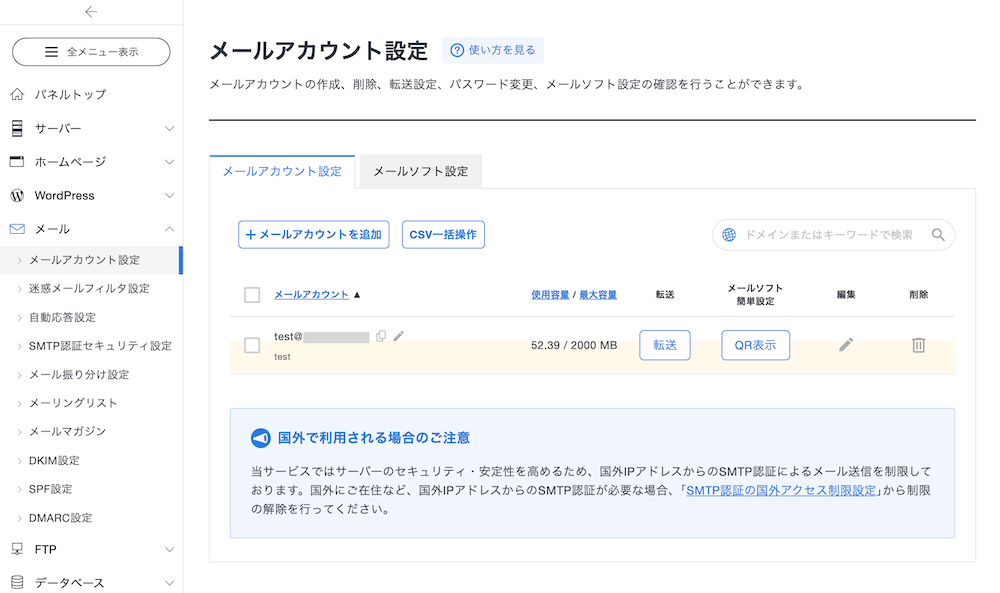Click the globe domain filter icon
Screen dimensions: 1000x593
point(729,235)
